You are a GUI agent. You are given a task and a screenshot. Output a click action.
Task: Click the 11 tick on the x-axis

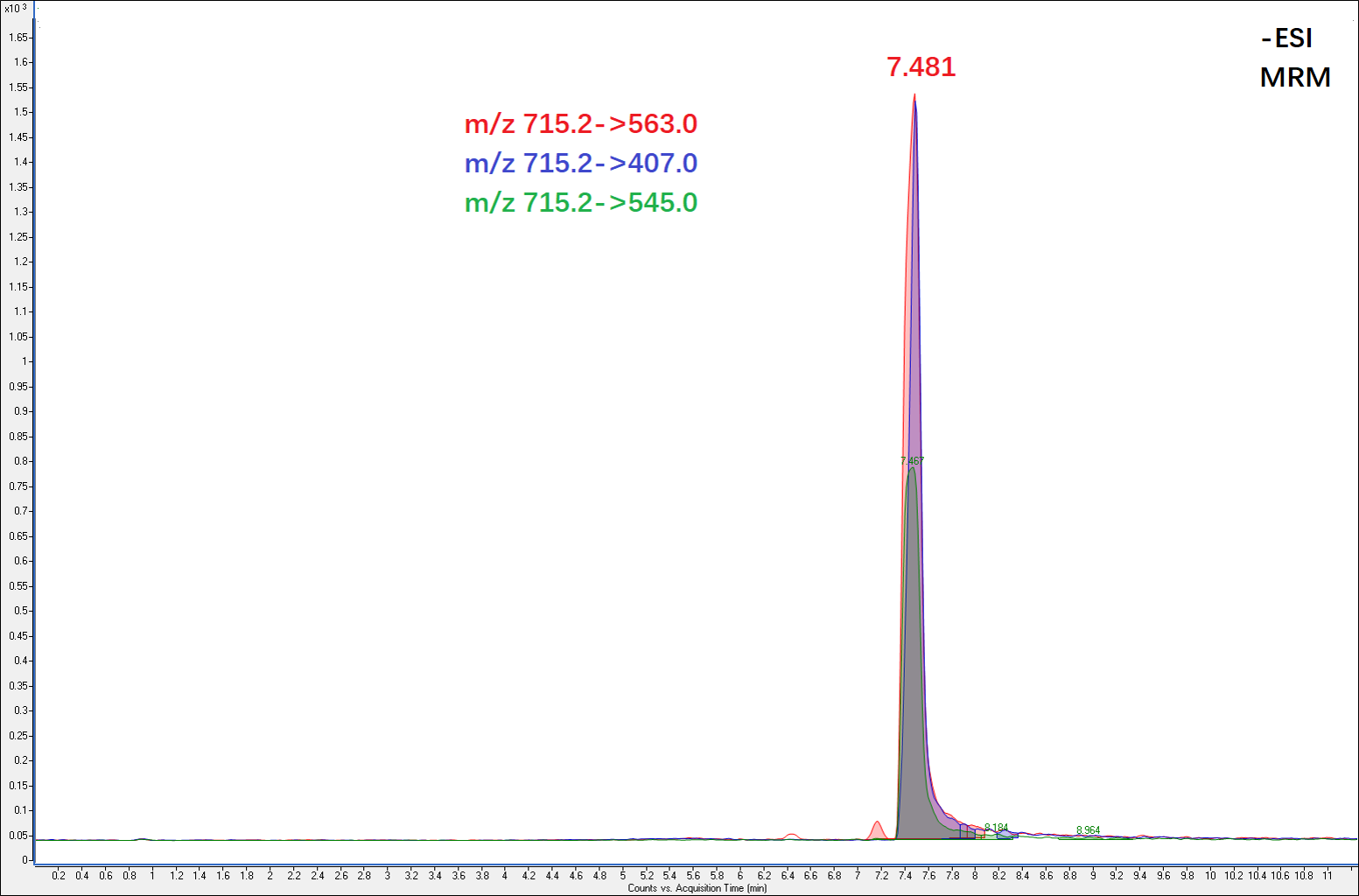coord(1327,875)
